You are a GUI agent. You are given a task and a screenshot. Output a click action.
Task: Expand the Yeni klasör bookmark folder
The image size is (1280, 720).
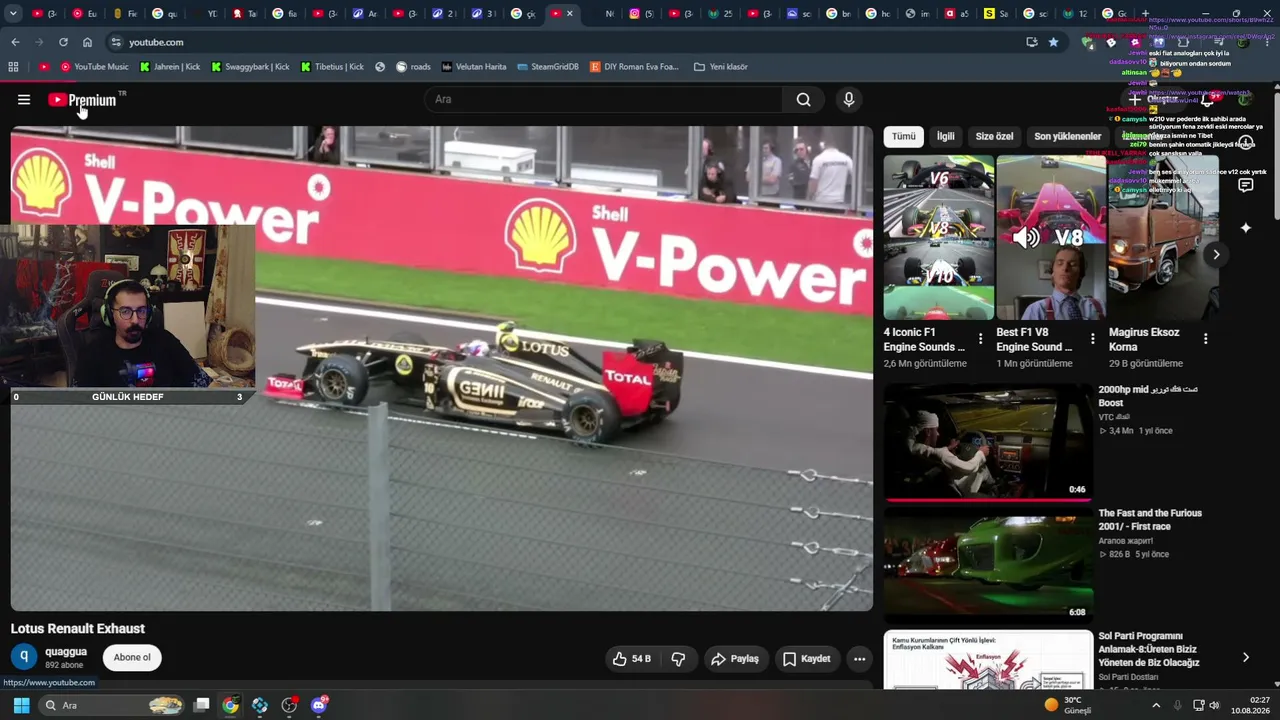click(720, 67)
